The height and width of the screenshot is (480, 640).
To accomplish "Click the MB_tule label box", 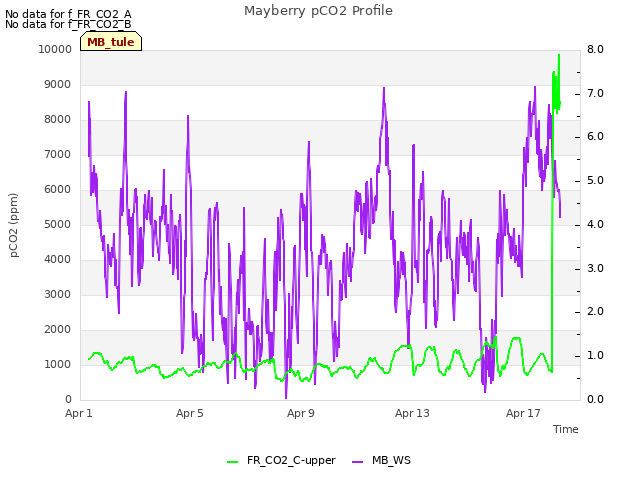I will (x=111, y=42).
